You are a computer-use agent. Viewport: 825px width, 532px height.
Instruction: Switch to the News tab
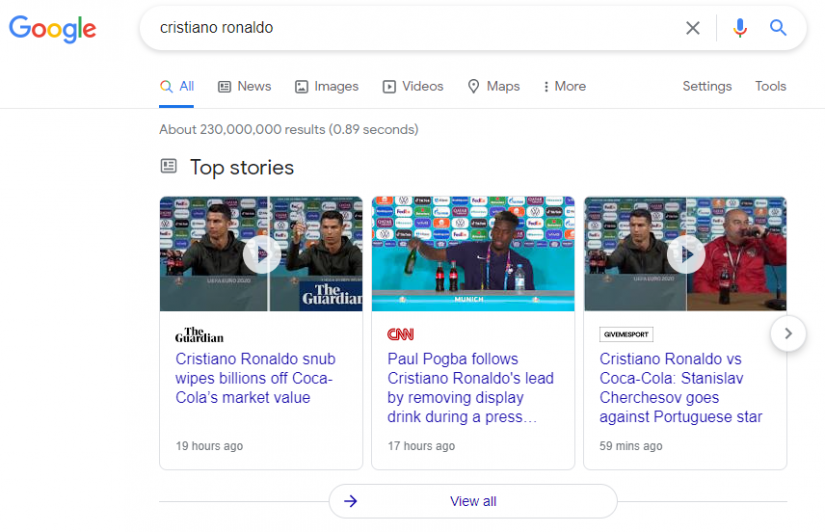pos(245,86)
